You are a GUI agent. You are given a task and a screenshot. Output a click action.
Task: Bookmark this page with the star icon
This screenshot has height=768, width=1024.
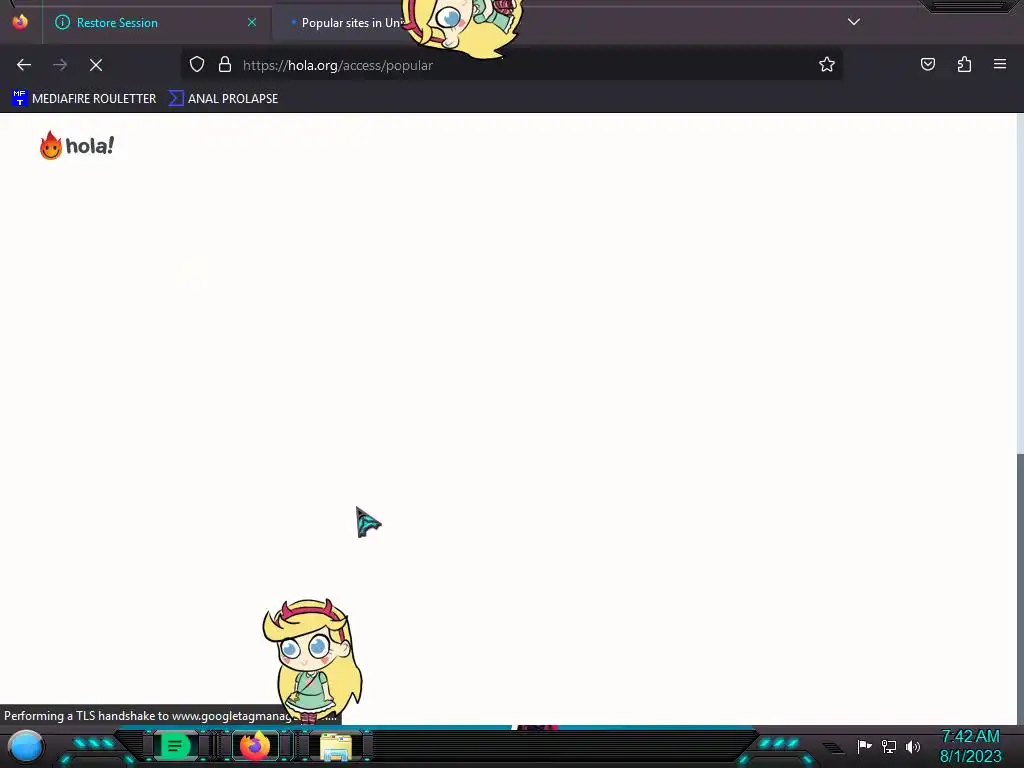[x=827, y=64]
